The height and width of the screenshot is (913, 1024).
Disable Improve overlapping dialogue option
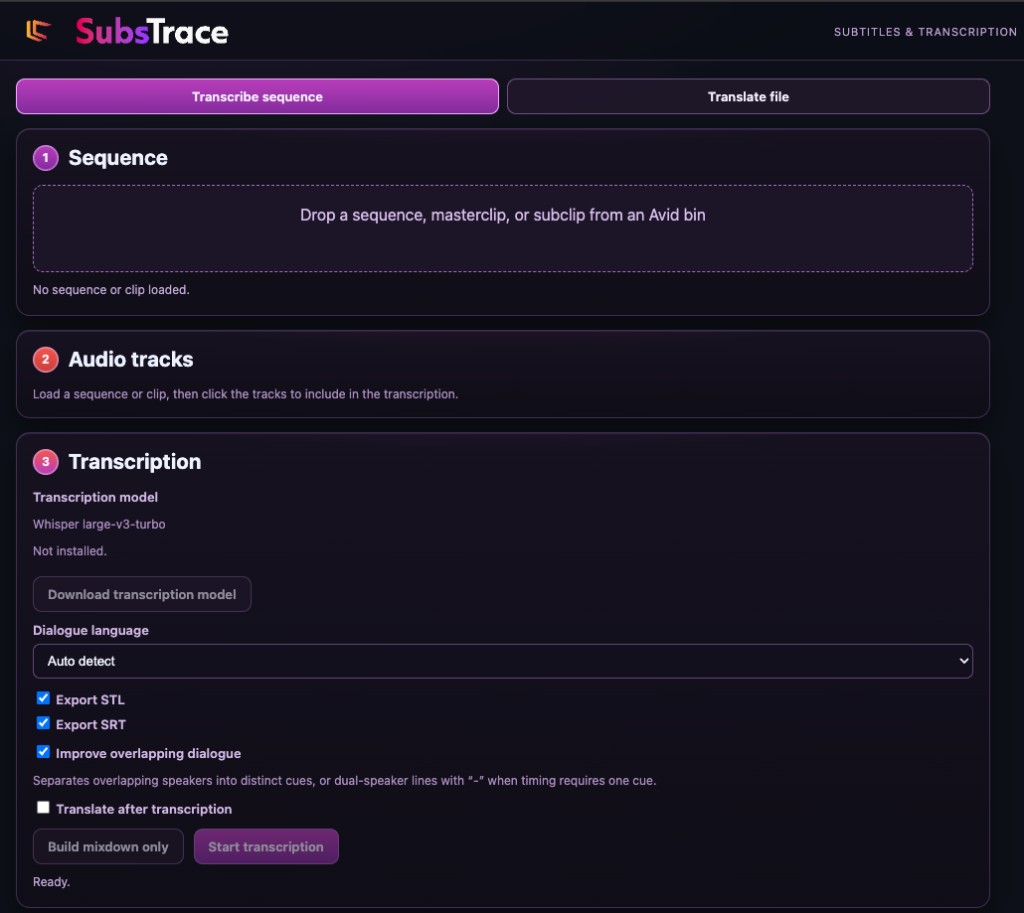point(43,752)
